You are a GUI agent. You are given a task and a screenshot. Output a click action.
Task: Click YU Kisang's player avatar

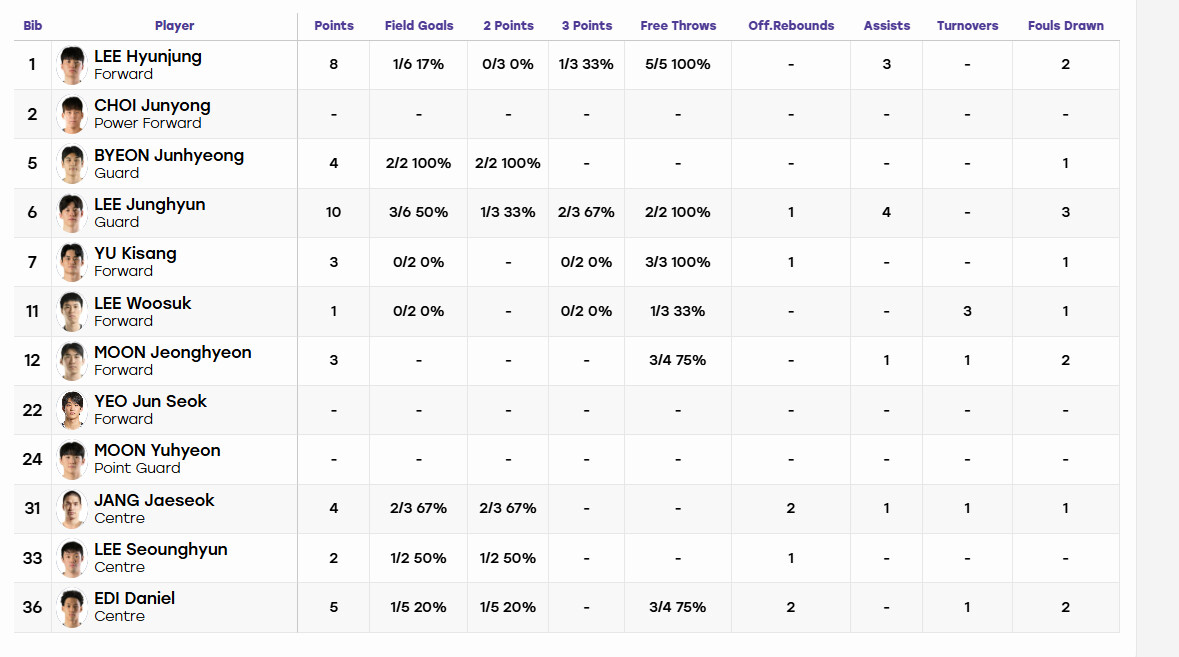coord(72,262)
